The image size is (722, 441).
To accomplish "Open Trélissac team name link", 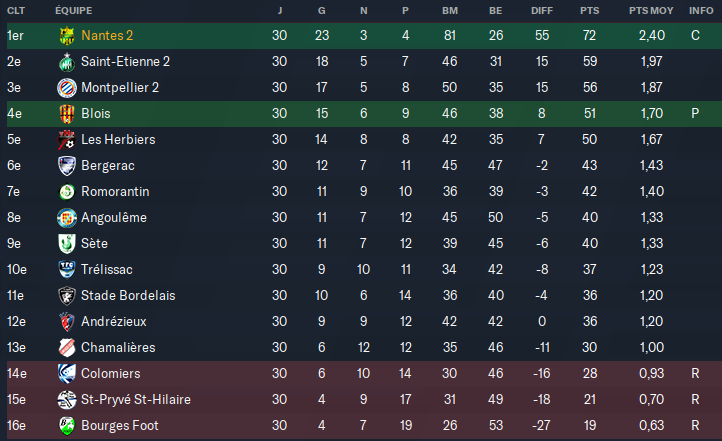I will pos(107,269).
